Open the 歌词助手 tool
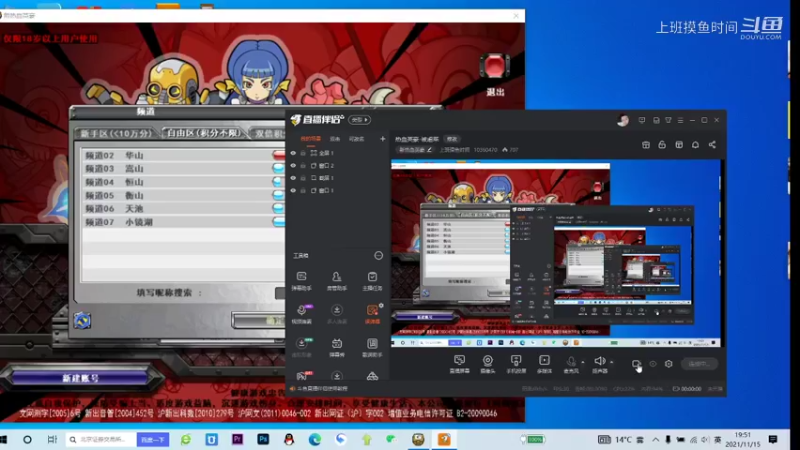 coord(372,347)
